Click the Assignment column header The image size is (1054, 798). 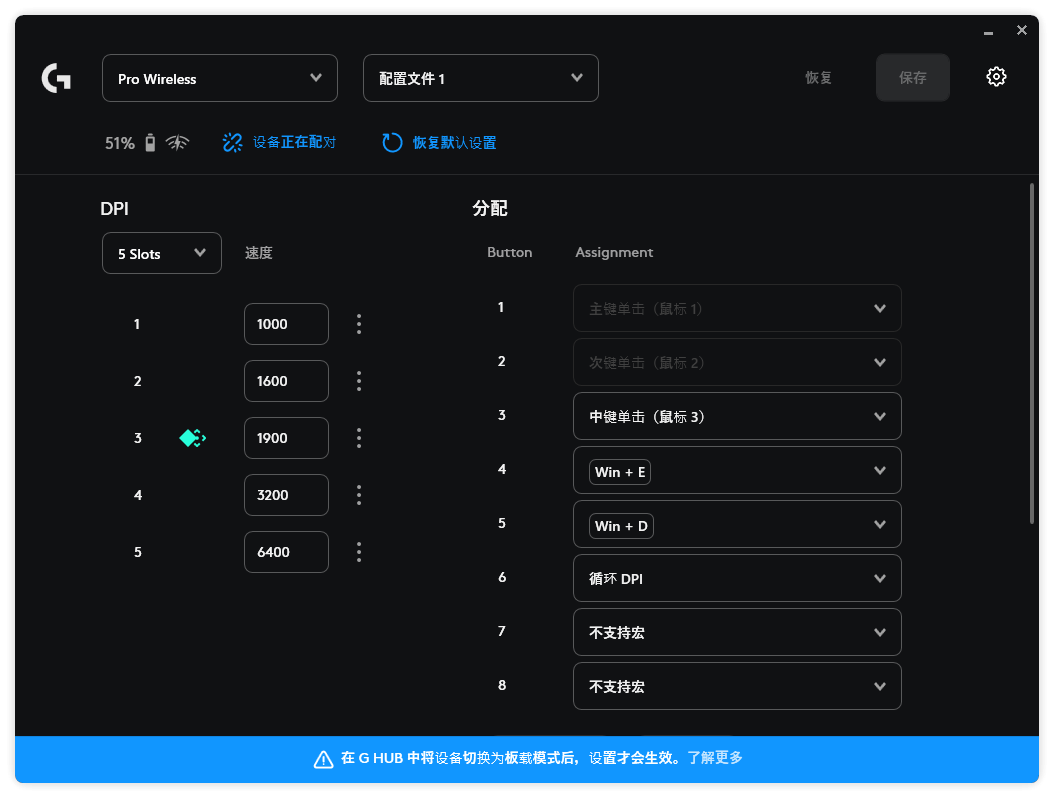(x=614, y=253)
